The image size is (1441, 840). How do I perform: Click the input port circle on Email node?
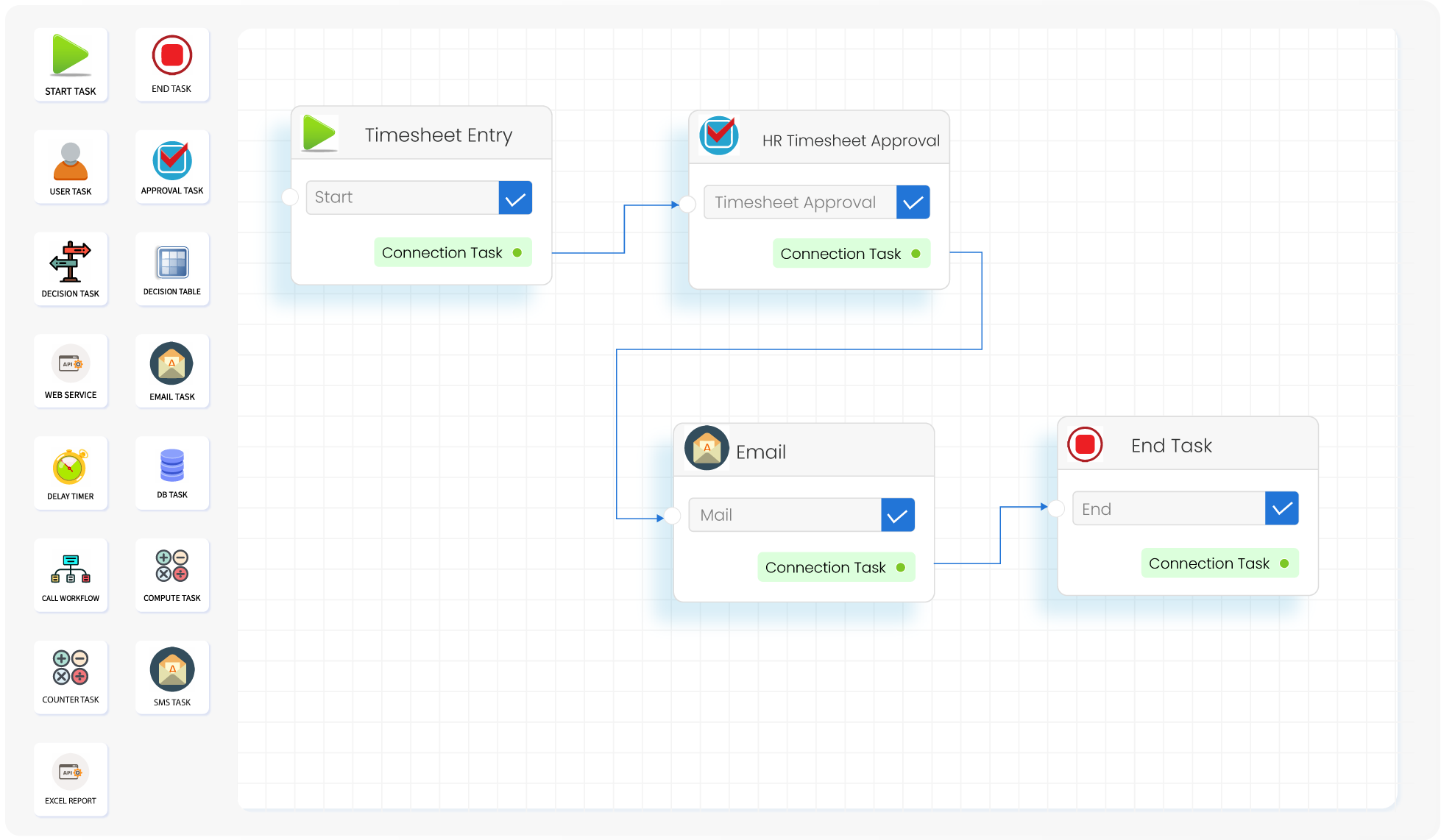coord(672,516)
